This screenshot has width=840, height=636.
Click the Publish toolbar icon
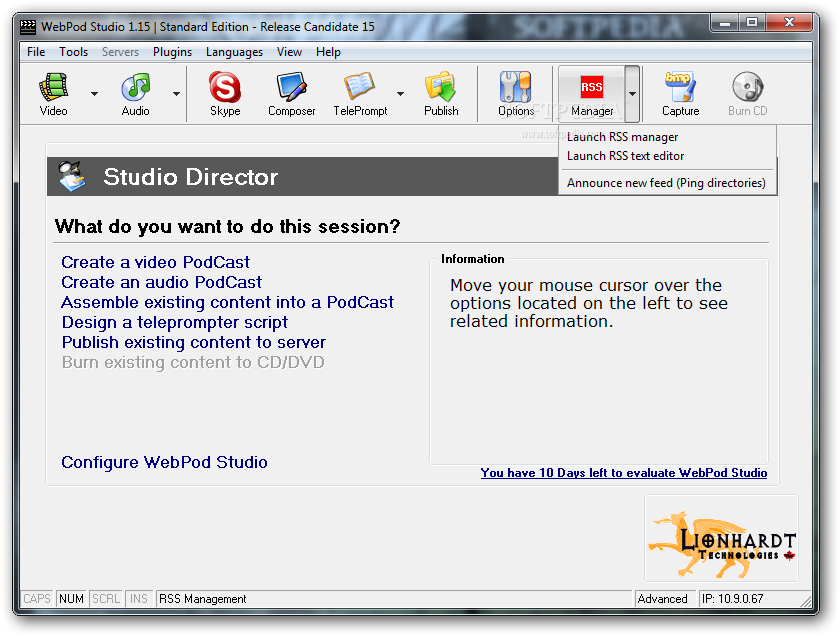[441, 94]
